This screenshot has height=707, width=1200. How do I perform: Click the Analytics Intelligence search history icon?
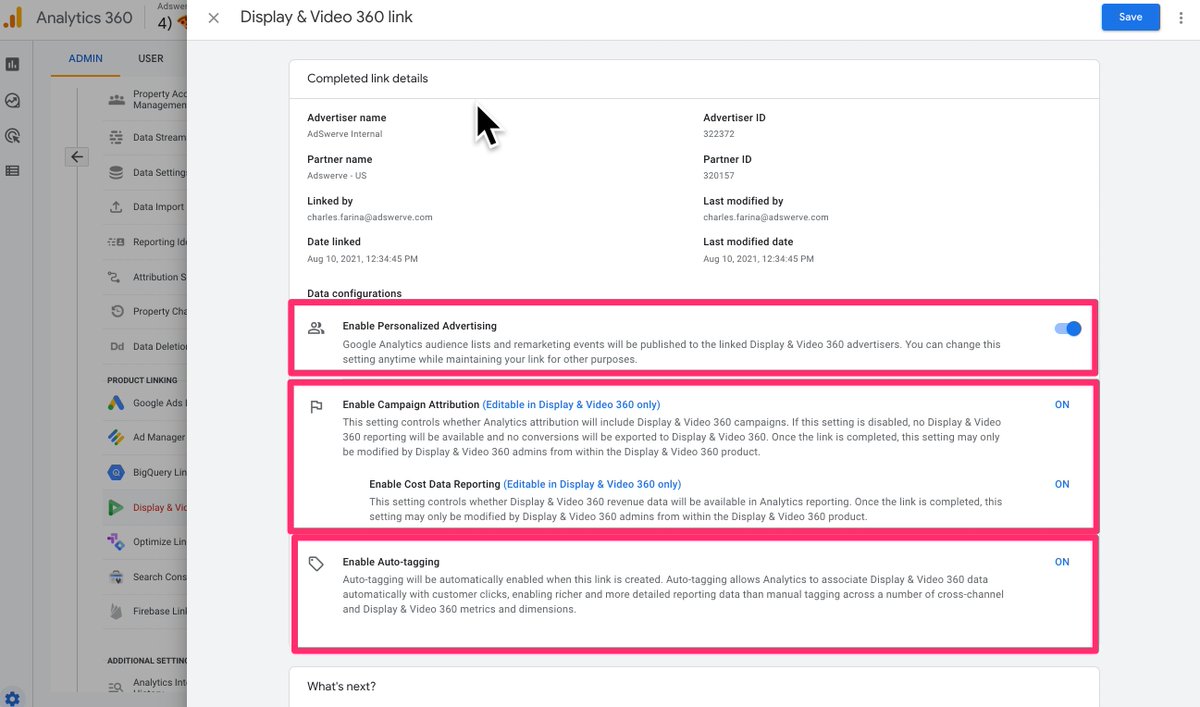coord(116,687)
